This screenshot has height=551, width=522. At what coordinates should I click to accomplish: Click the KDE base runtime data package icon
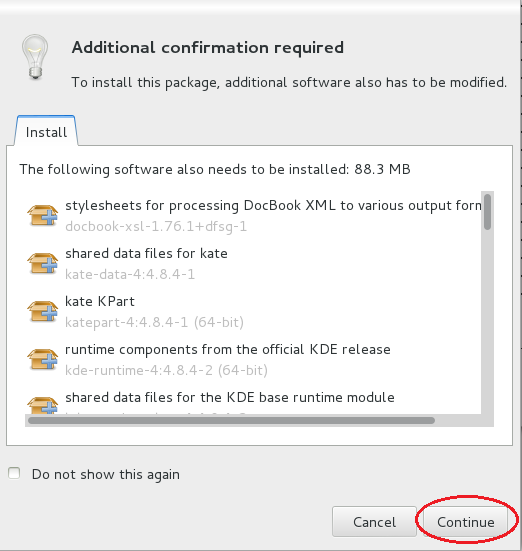43,405
